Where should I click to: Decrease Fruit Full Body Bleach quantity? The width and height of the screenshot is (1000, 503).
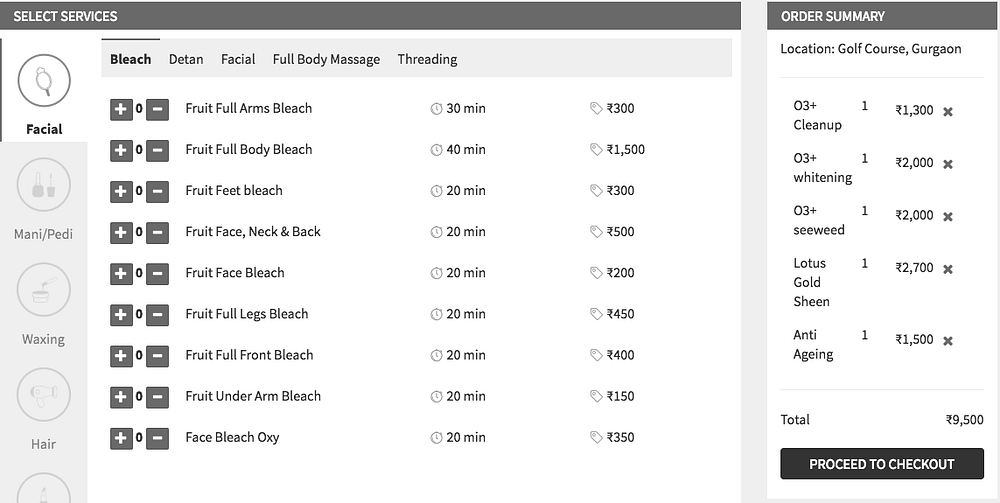click(x=157, y=150)
